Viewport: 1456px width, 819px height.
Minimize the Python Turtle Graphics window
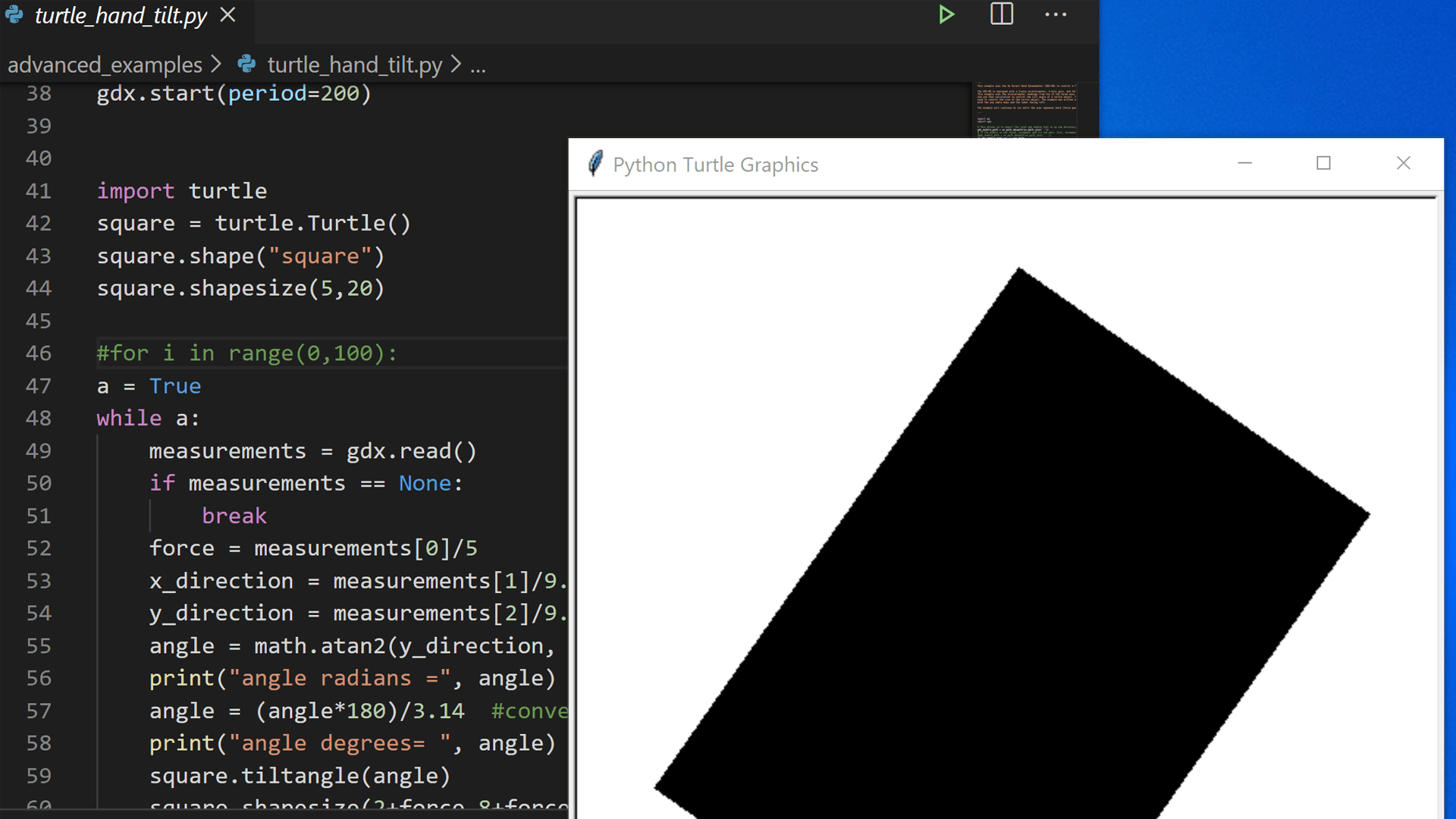tap(1244, 163)
